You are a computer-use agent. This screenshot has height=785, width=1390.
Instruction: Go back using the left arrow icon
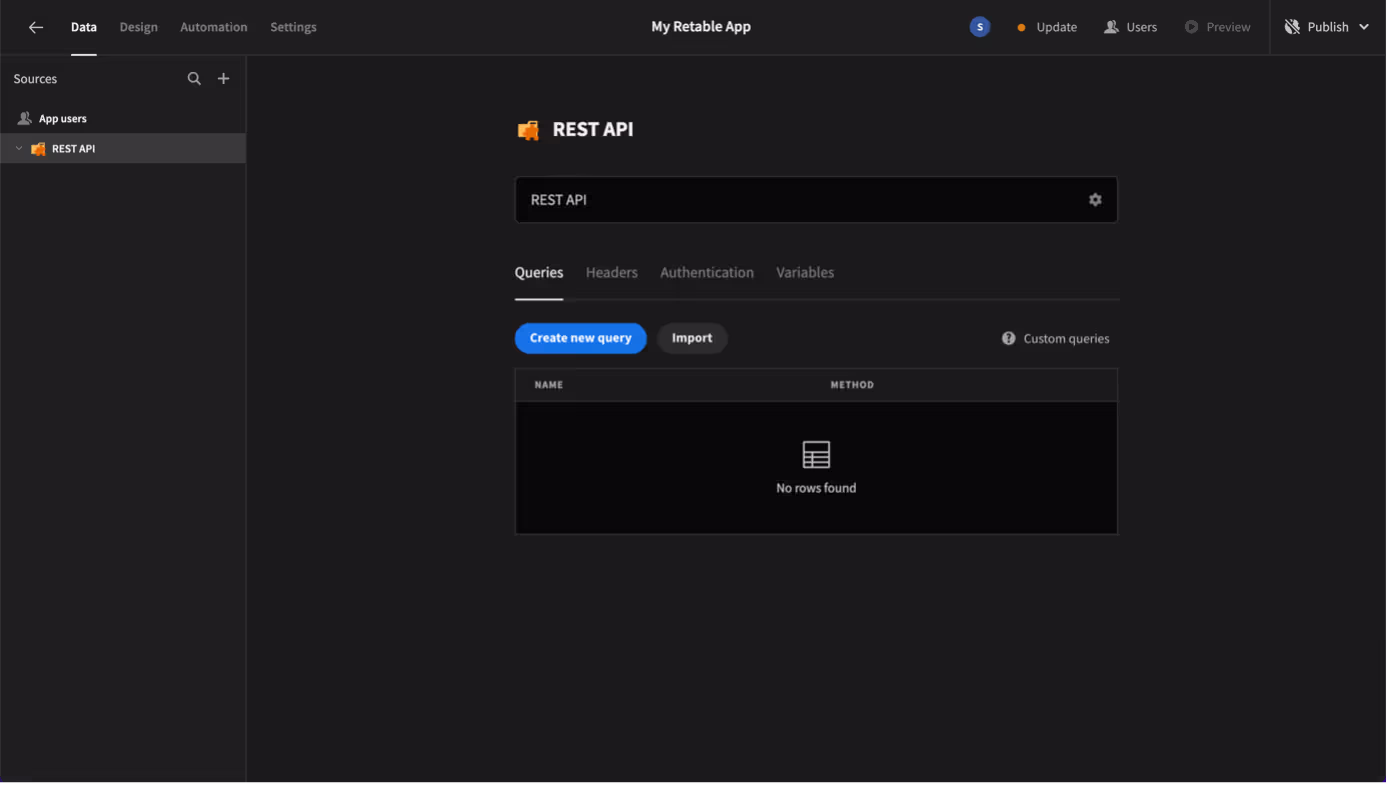click(36, 27)
